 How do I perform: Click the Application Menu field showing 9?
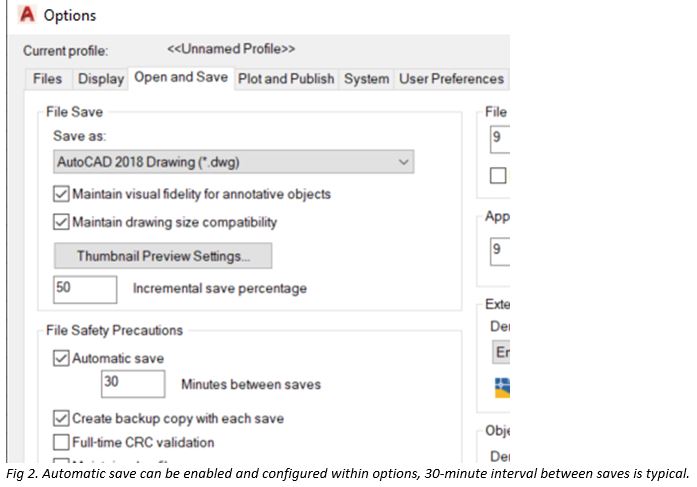point(500,251)
